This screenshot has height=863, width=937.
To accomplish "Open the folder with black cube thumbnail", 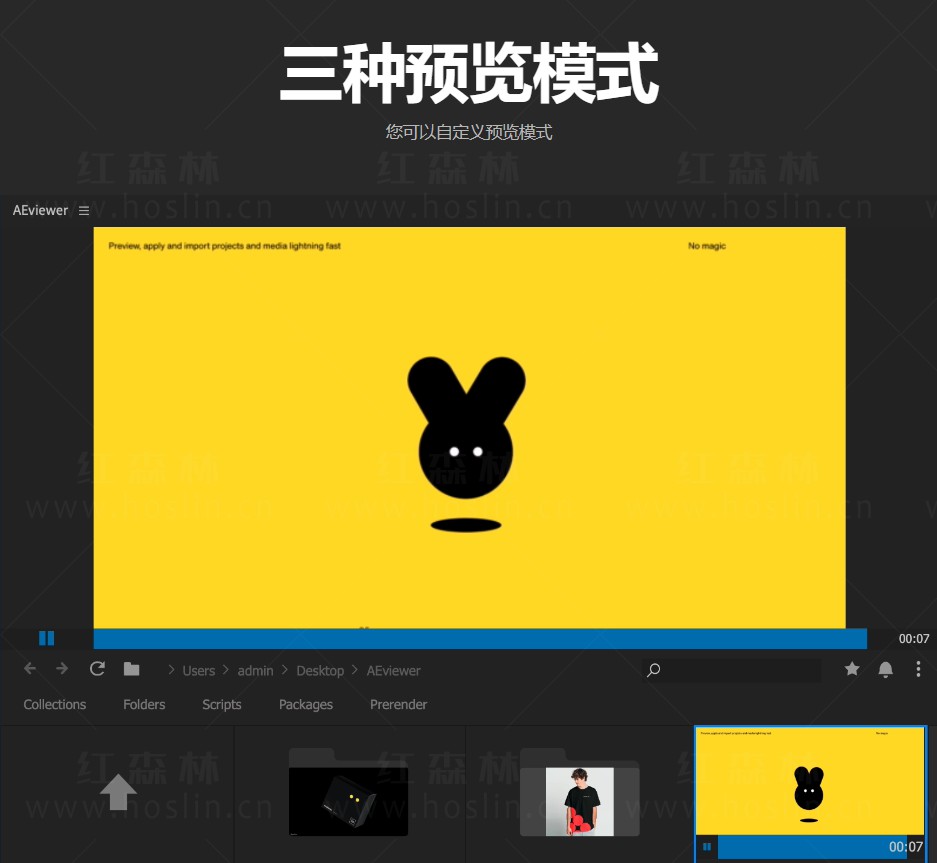I will pos(348,792).
